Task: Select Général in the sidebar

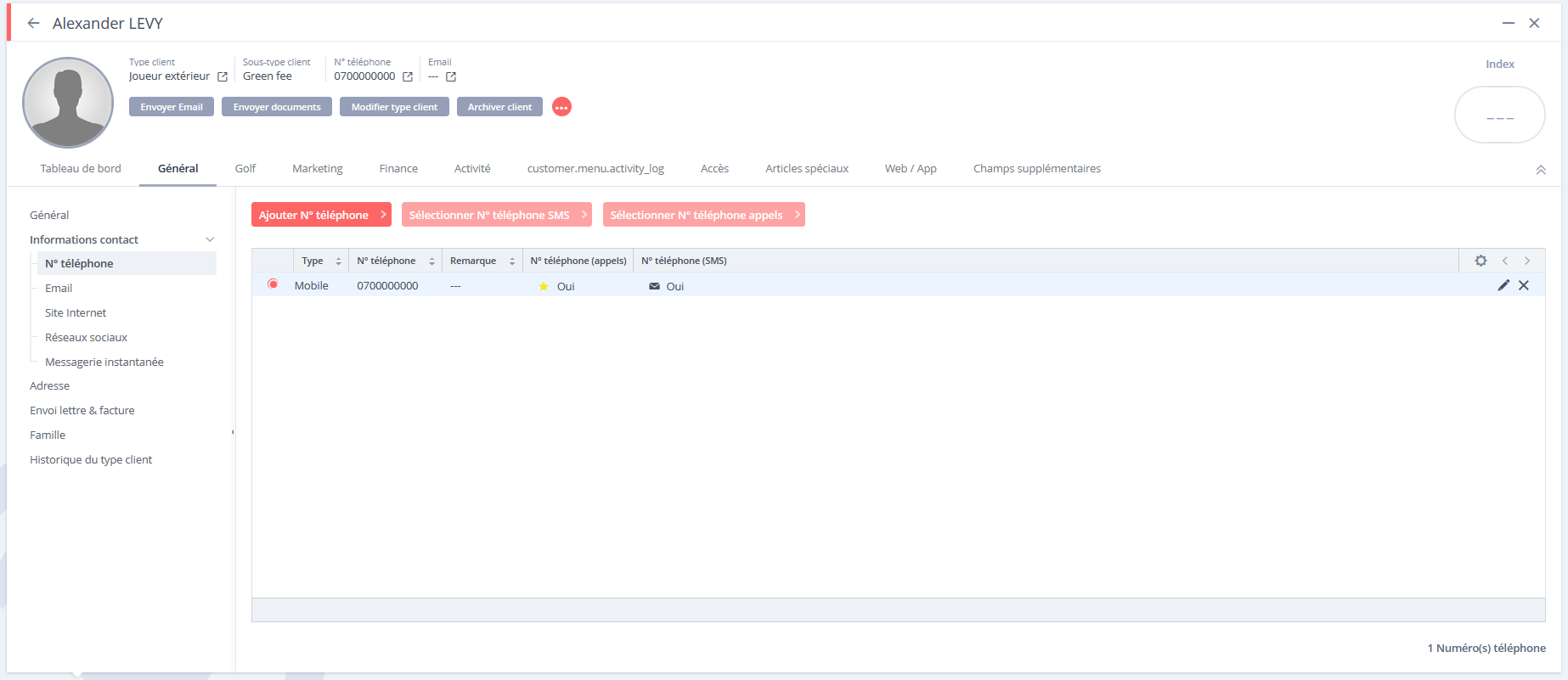Action: pyautogui.click(x=49, y=215)
